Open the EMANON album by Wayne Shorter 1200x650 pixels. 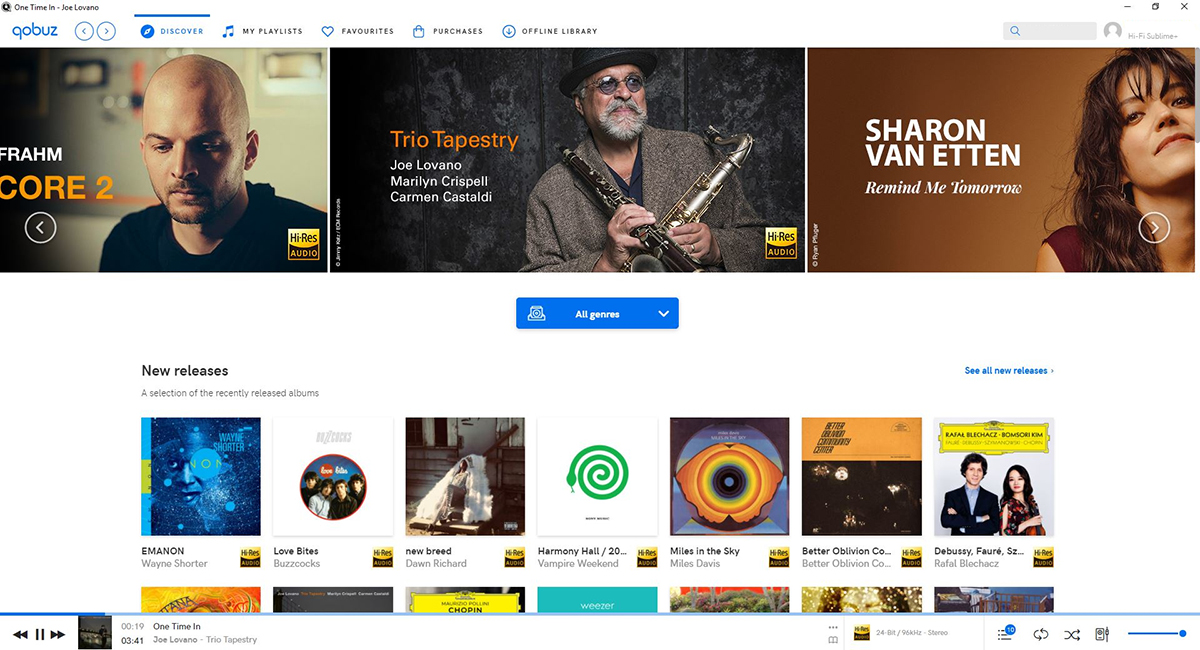pyautogui.click(x=200, y=477)
